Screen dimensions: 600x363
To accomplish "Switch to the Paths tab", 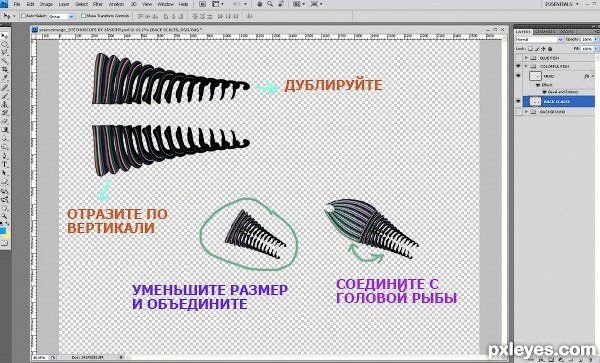I will (566, 31).
